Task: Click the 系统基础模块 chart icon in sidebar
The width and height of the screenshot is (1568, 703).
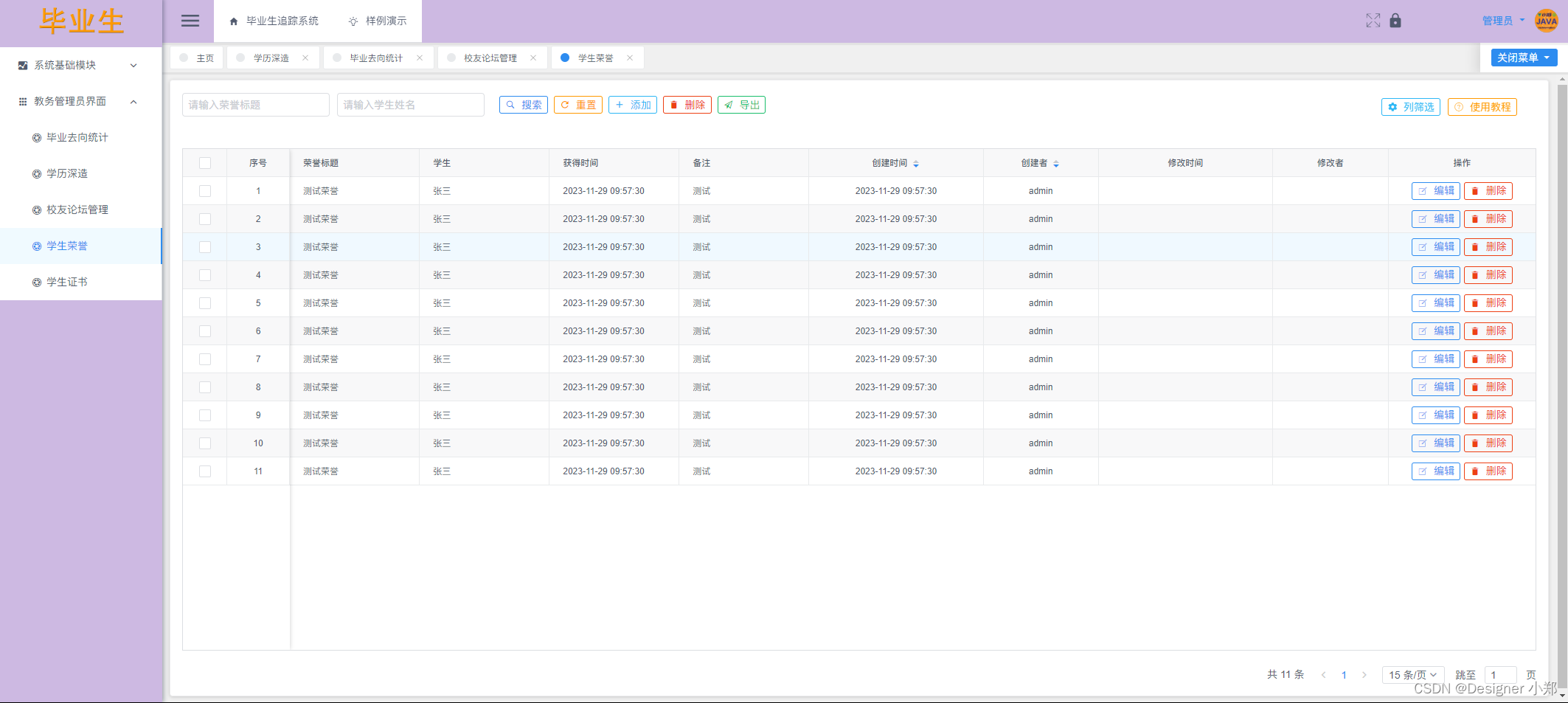Action: (x=23, y=66)
